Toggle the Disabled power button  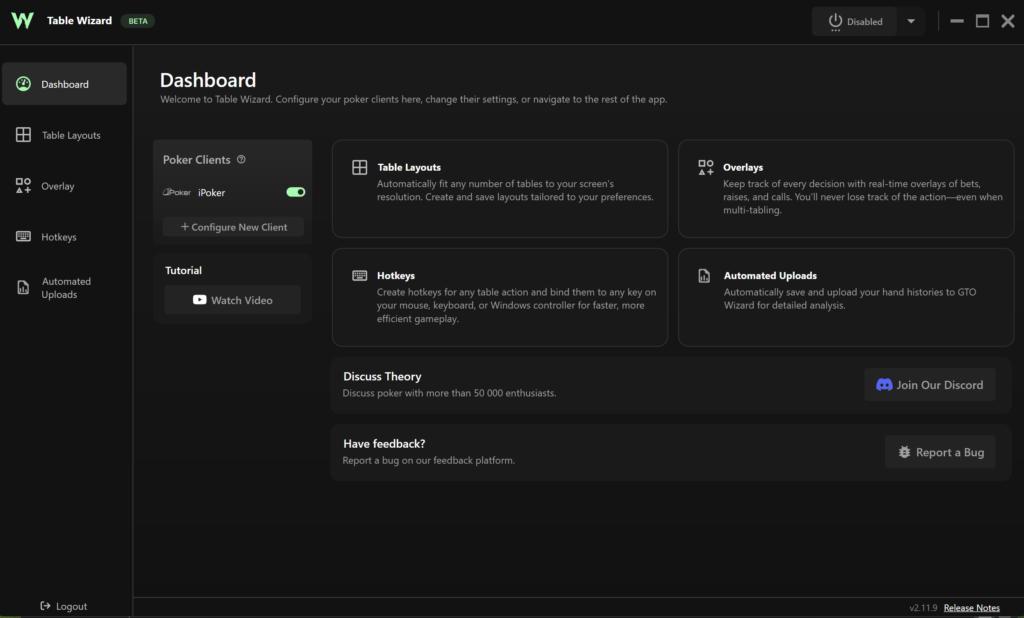tap(855, 22)
